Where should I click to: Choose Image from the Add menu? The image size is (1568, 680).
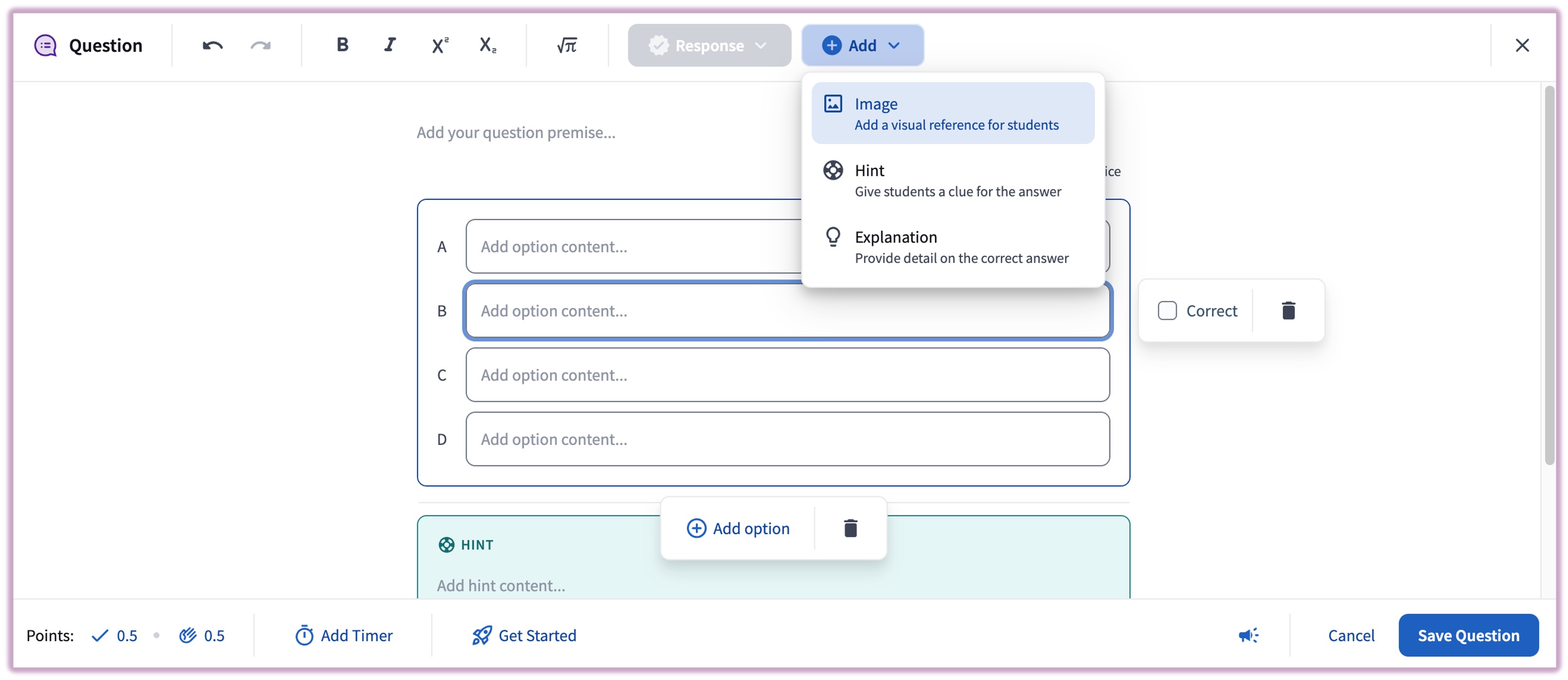(952, 113)
